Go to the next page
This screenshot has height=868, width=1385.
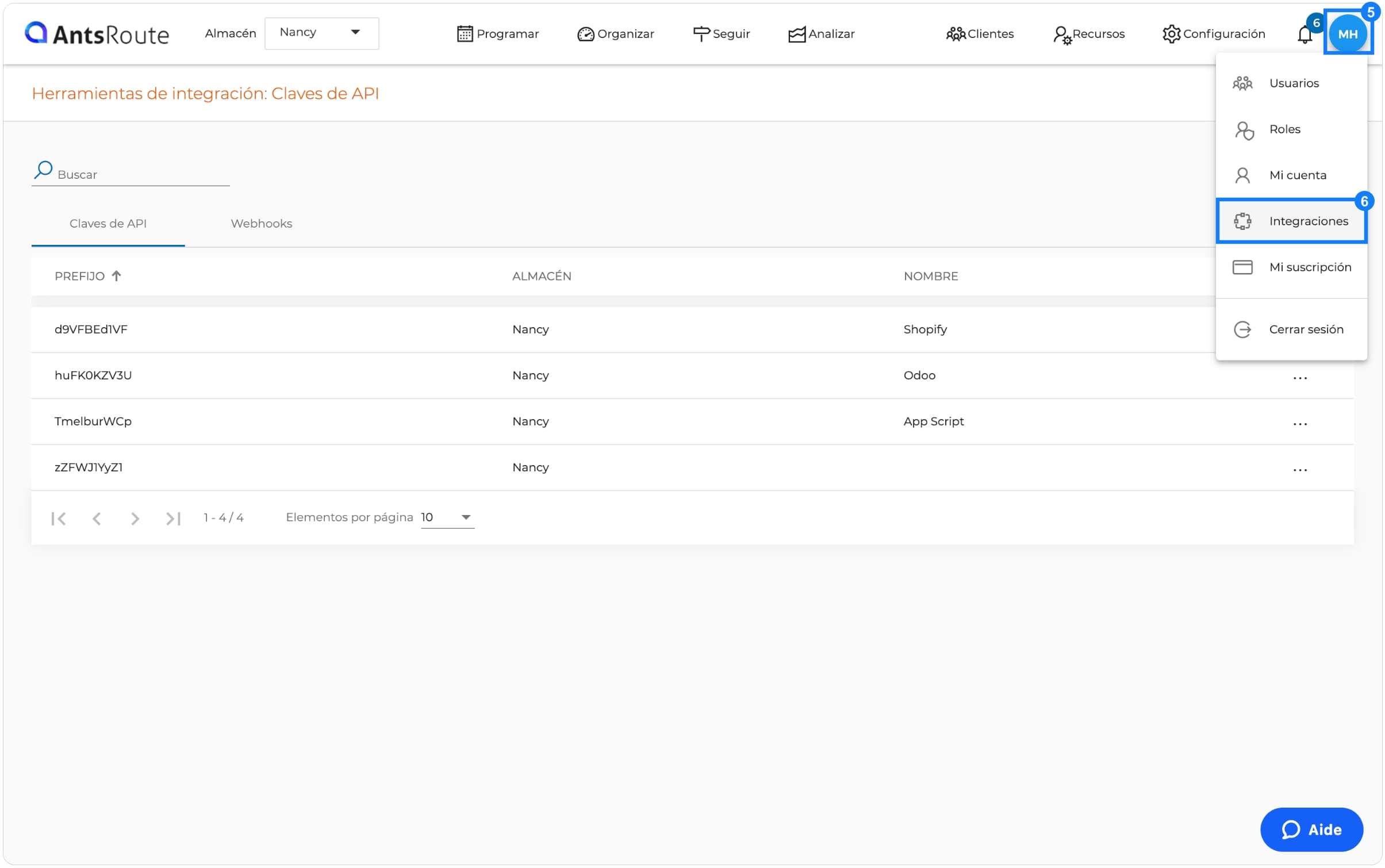(135, 518)
